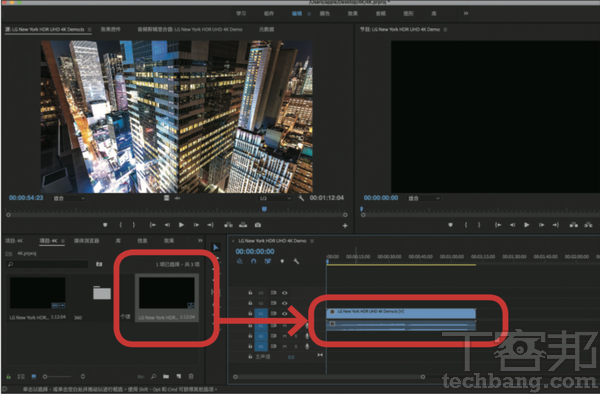This screenshot has height=394, width=600.
Task: Switch to the Audio Clip Mixer tab
Action: [x=190, y=29]
